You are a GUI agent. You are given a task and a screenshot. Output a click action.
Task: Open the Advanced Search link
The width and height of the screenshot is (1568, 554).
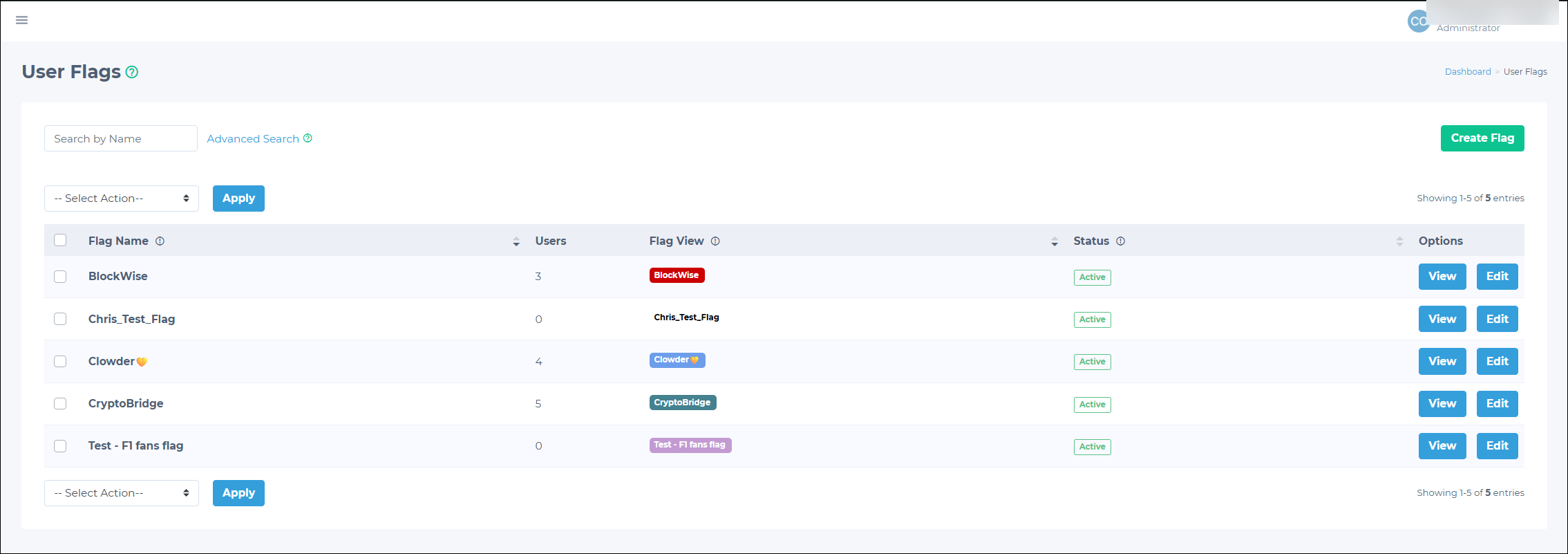[x=253, y=139]
